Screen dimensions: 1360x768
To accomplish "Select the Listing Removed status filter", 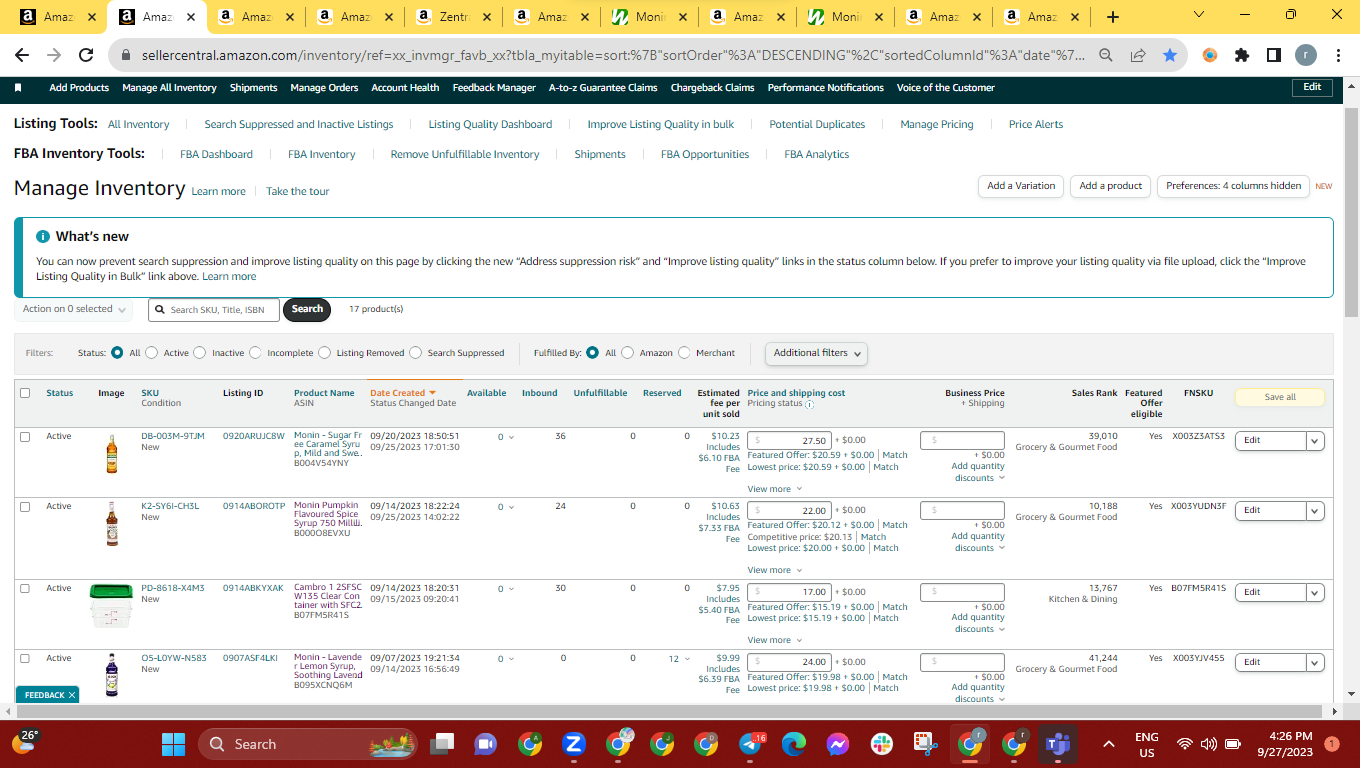I will [325, 353].
